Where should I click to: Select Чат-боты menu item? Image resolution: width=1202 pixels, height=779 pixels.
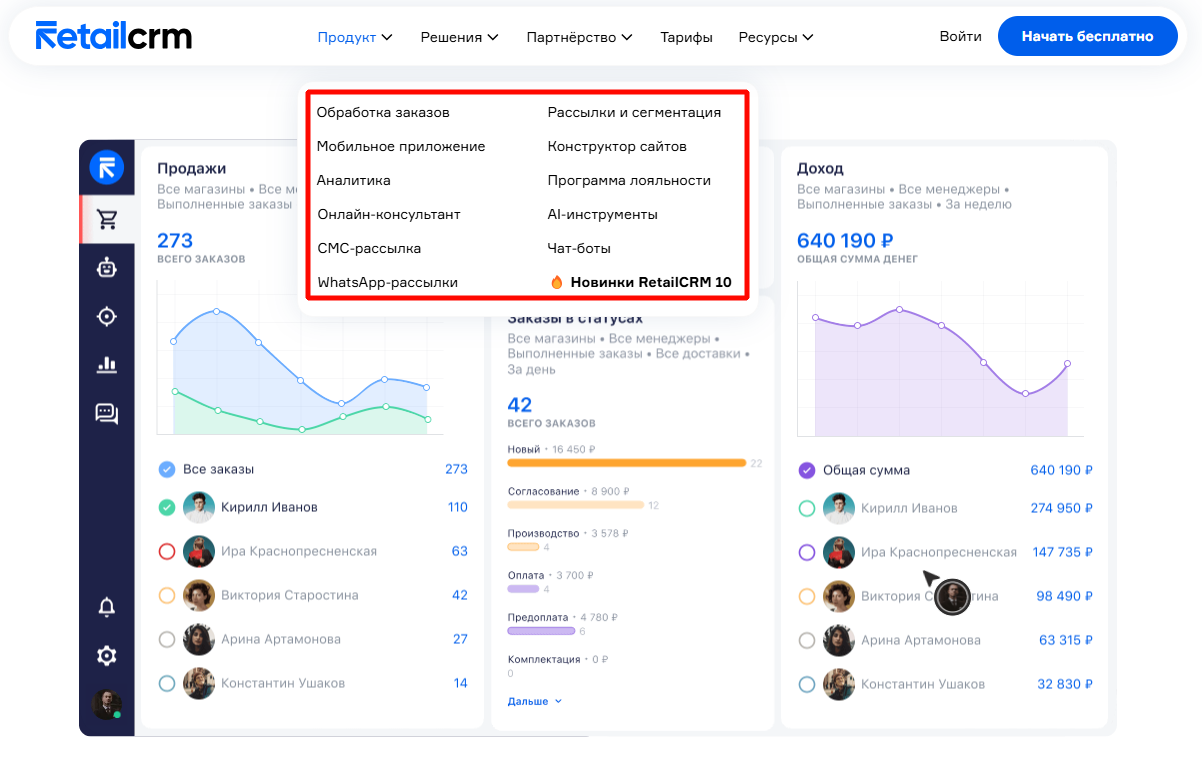pyautogui.click(x=579, y=248)
